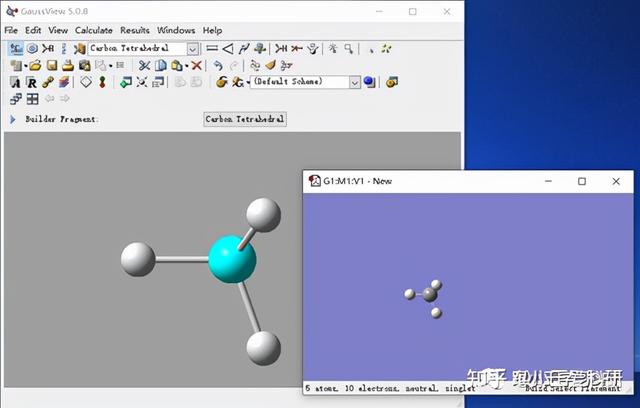Open the Edit menu
Image resolution: width=640 pixels, height=408 pixels.
pos(33,30)
